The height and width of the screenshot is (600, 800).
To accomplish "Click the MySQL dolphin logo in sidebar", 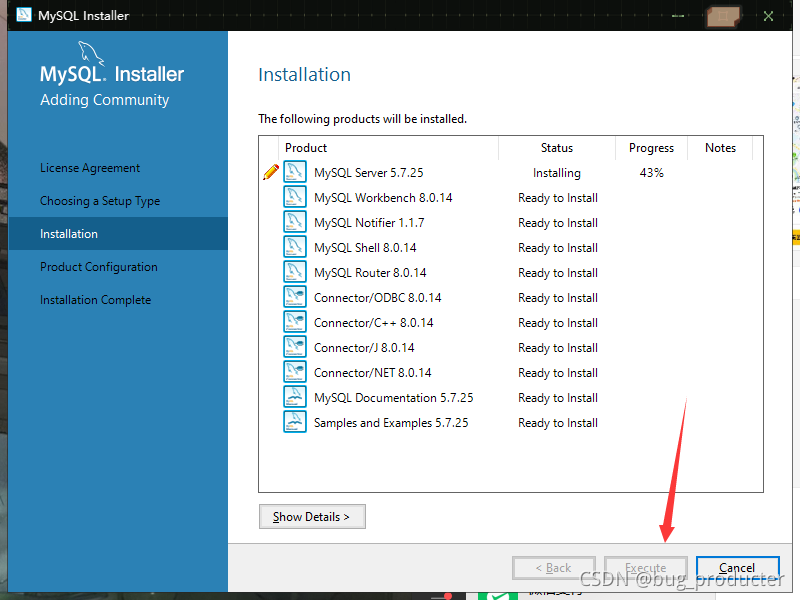I will click(x=91, y=53).
